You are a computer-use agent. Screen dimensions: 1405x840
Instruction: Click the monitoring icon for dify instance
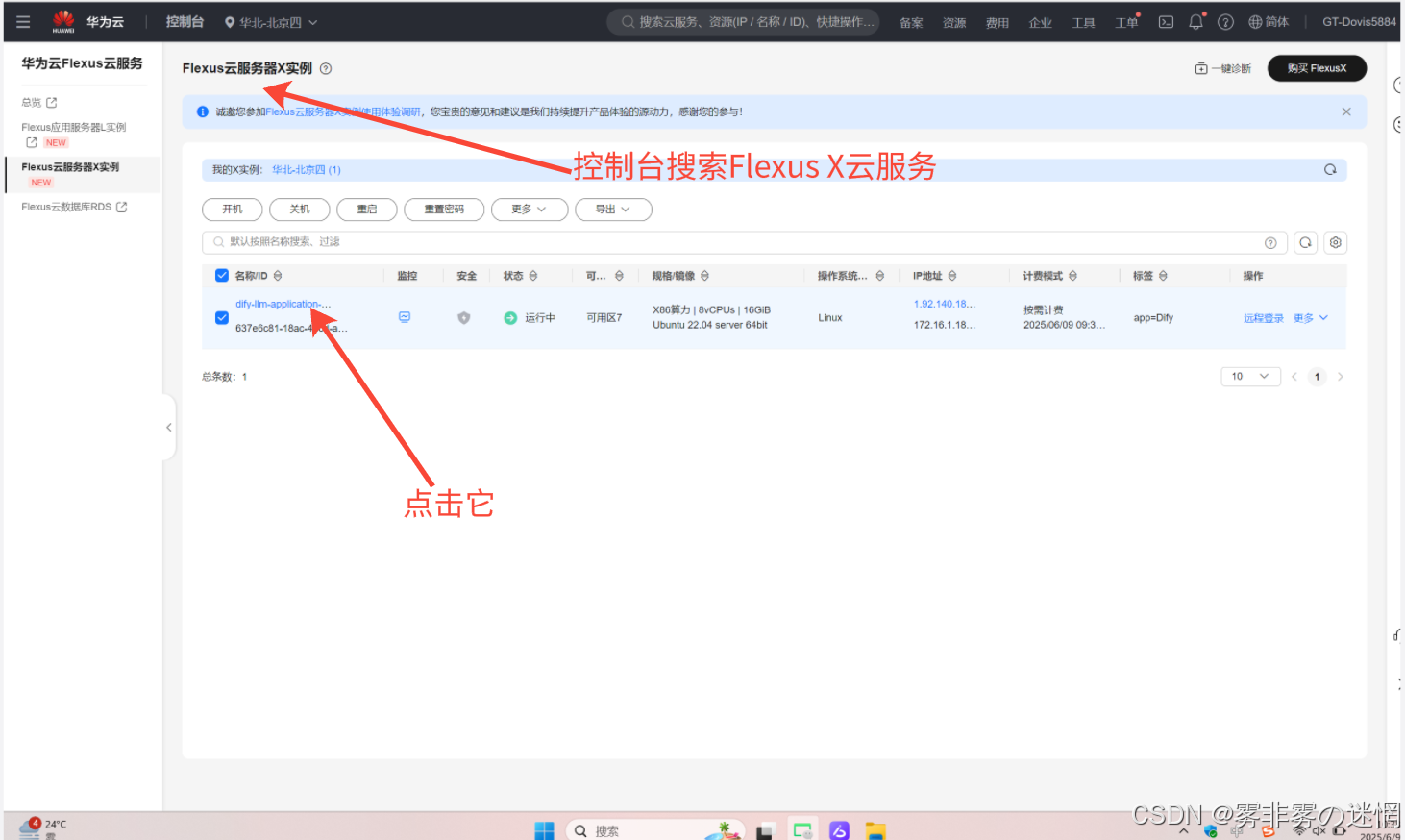click(405, 317)
